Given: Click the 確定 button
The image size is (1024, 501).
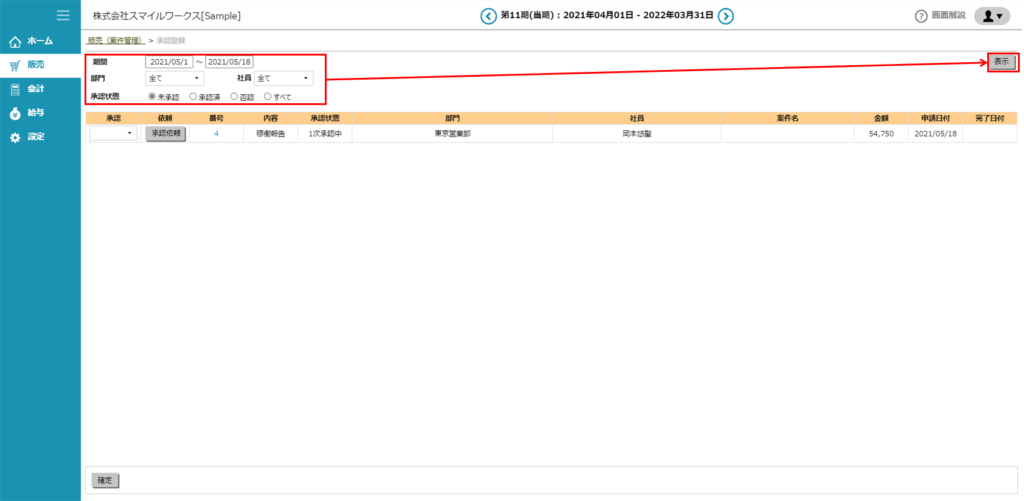Looking at the screenshot, I should [105, 480].
